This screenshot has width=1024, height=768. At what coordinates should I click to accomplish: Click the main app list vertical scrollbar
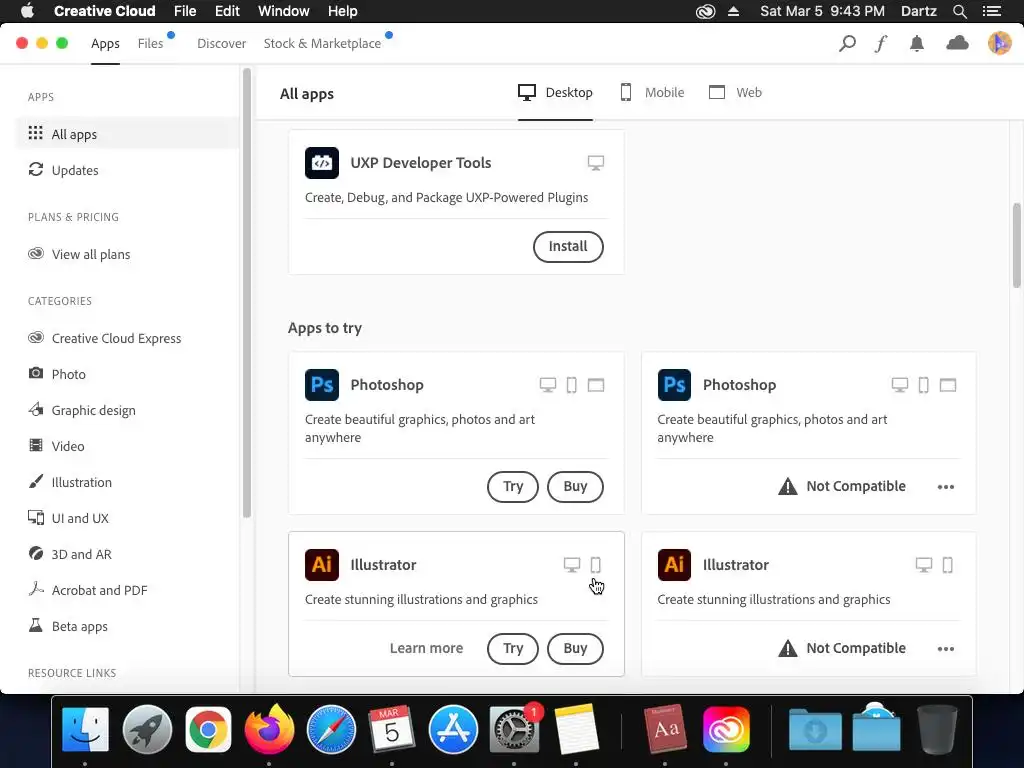click(x=1017, y=245)
